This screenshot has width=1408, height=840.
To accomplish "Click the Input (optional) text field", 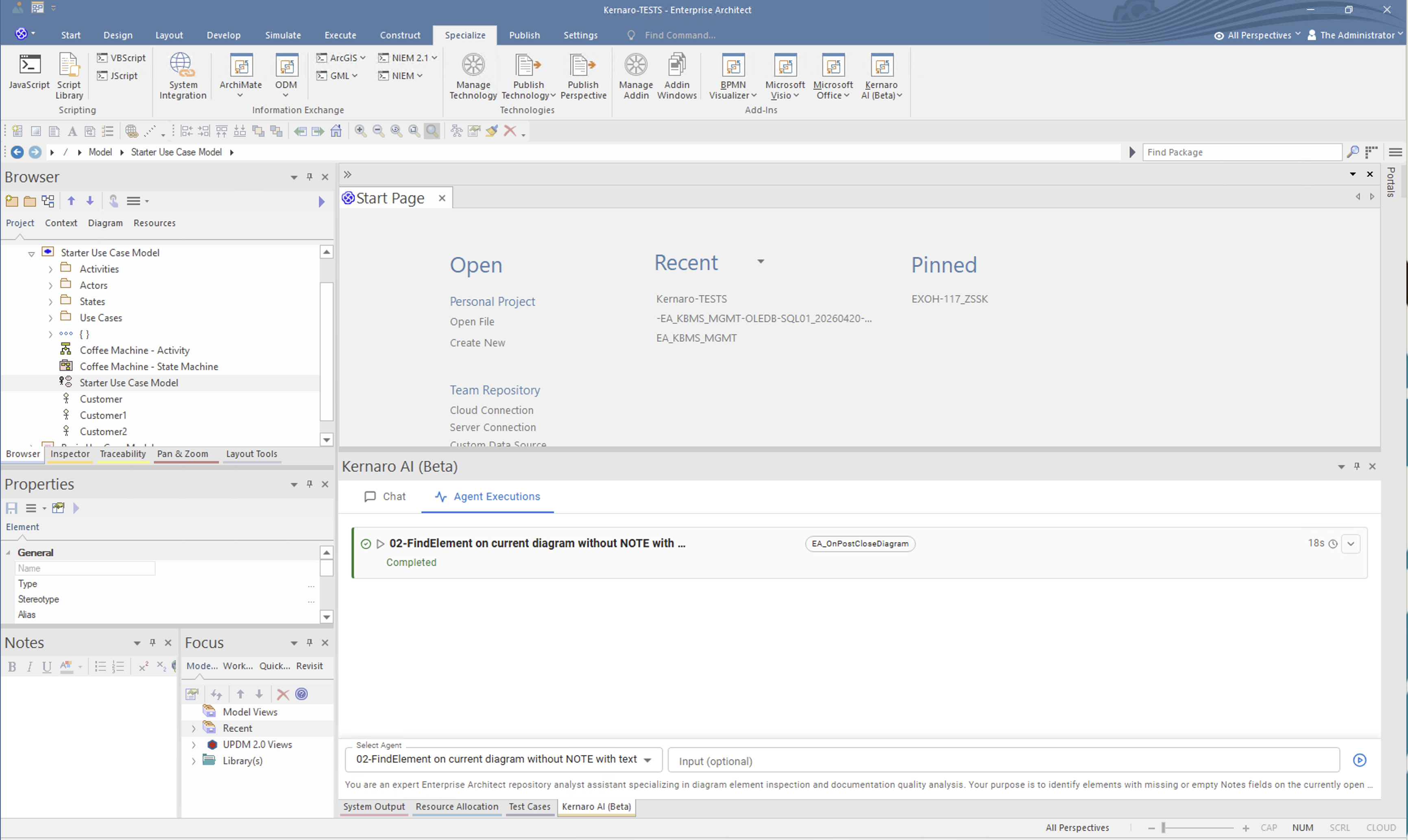I will (1003, 761).
